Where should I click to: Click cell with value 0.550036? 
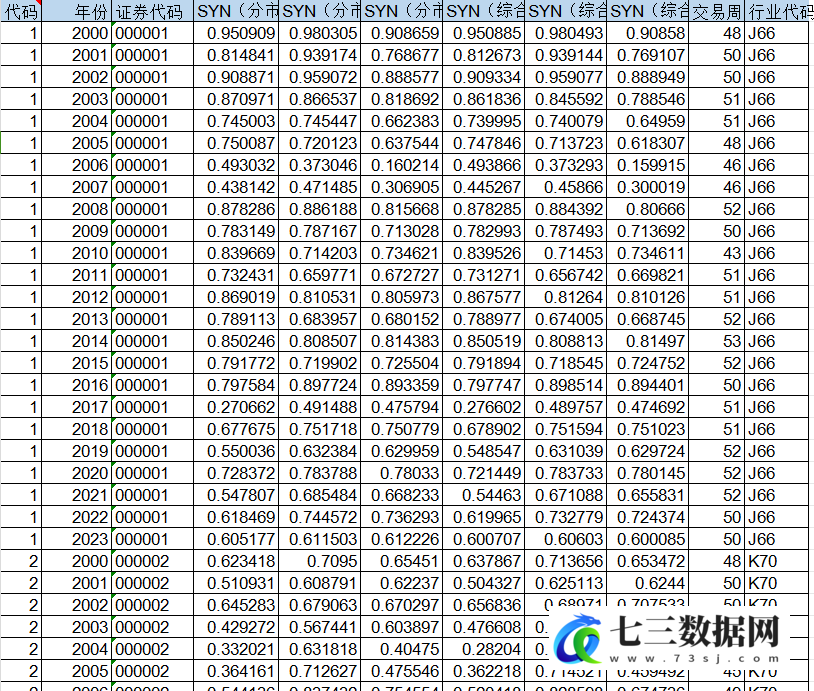coord(236,451)
